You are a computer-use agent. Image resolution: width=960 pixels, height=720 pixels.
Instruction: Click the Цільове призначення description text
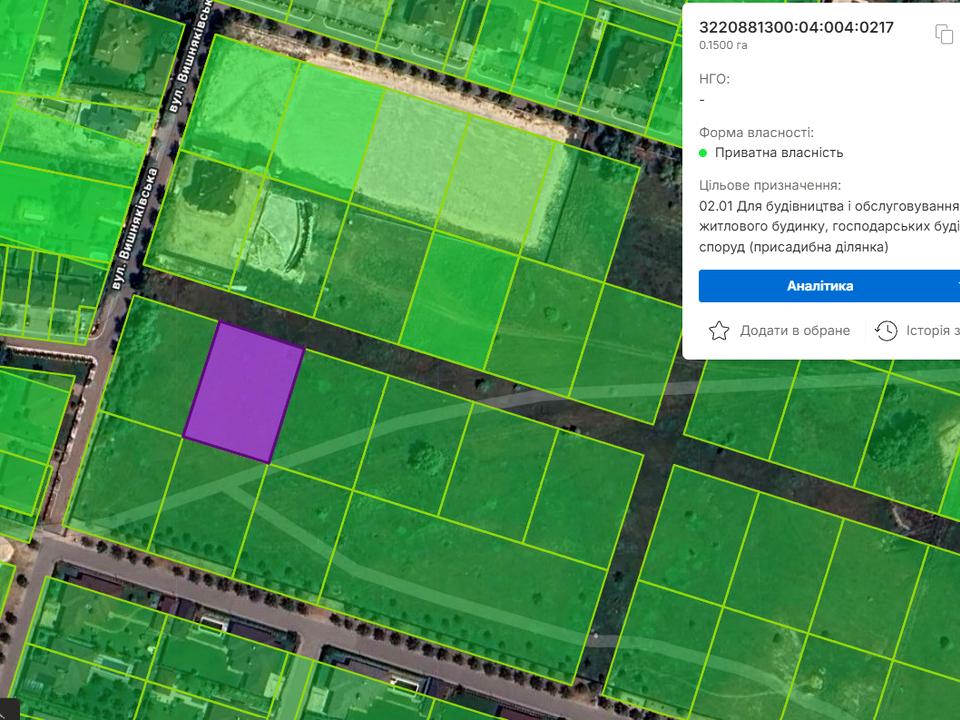(828, 226)
